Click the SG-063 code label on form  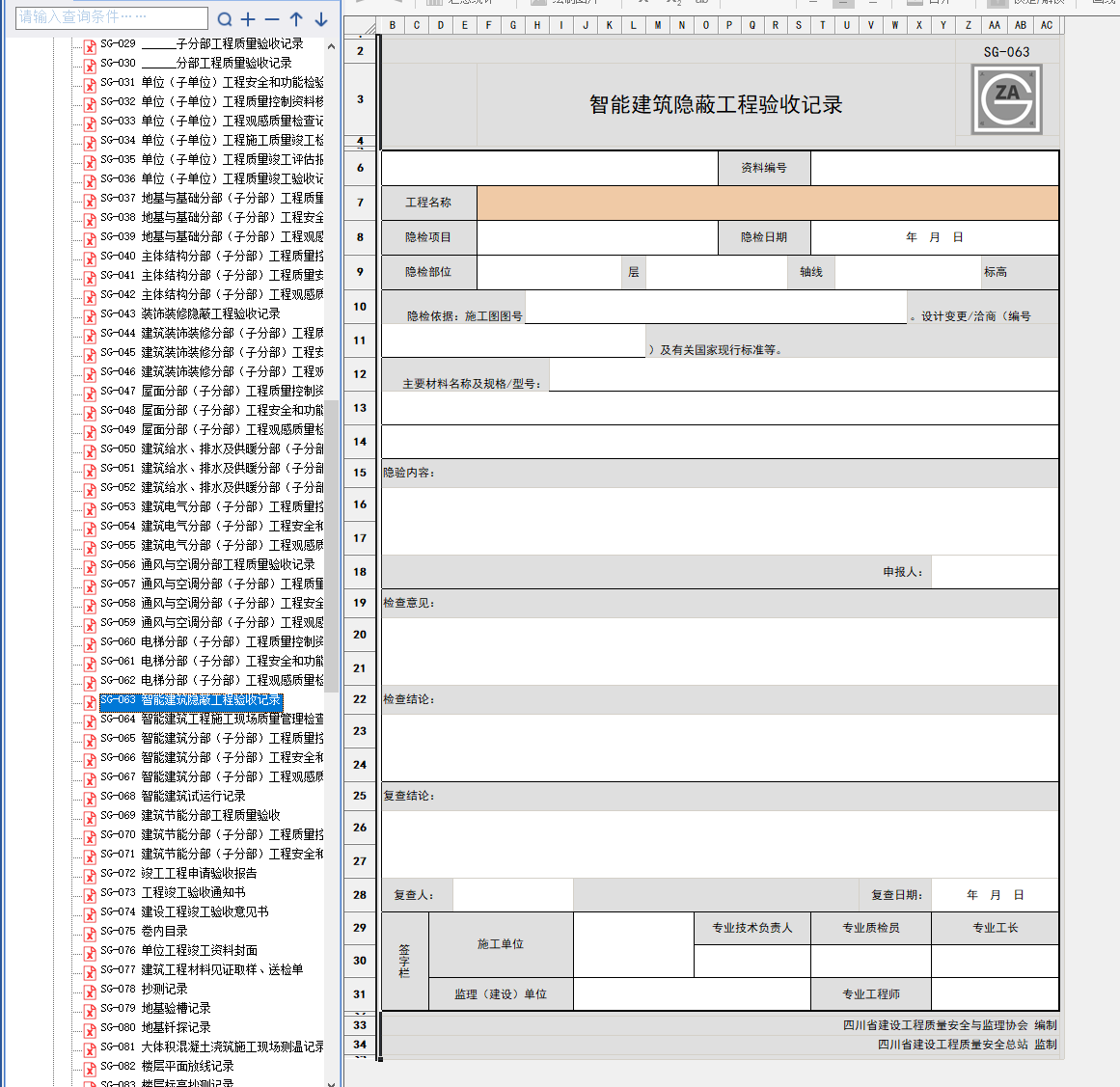click(1006, 52)
